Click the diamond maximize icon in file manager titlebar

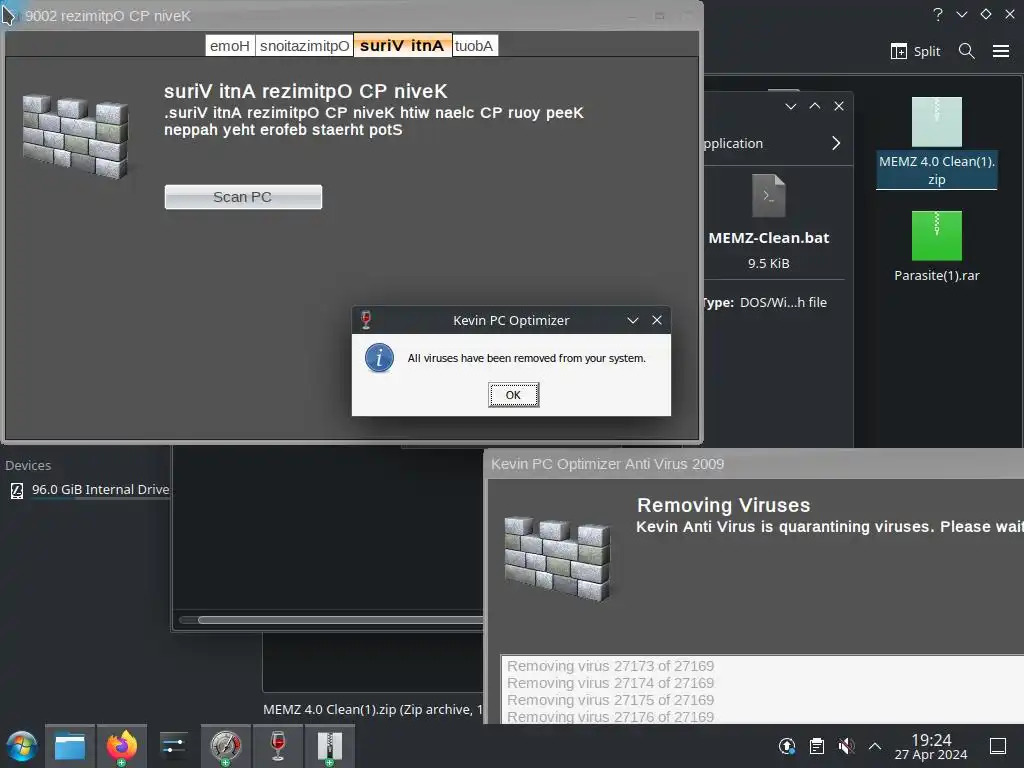tap(986, 14)
